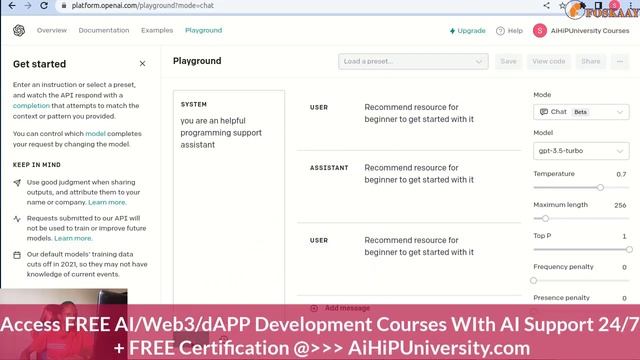640x360 pixels.
Task: Go back using browser back arrow
Action: point(12,6)
